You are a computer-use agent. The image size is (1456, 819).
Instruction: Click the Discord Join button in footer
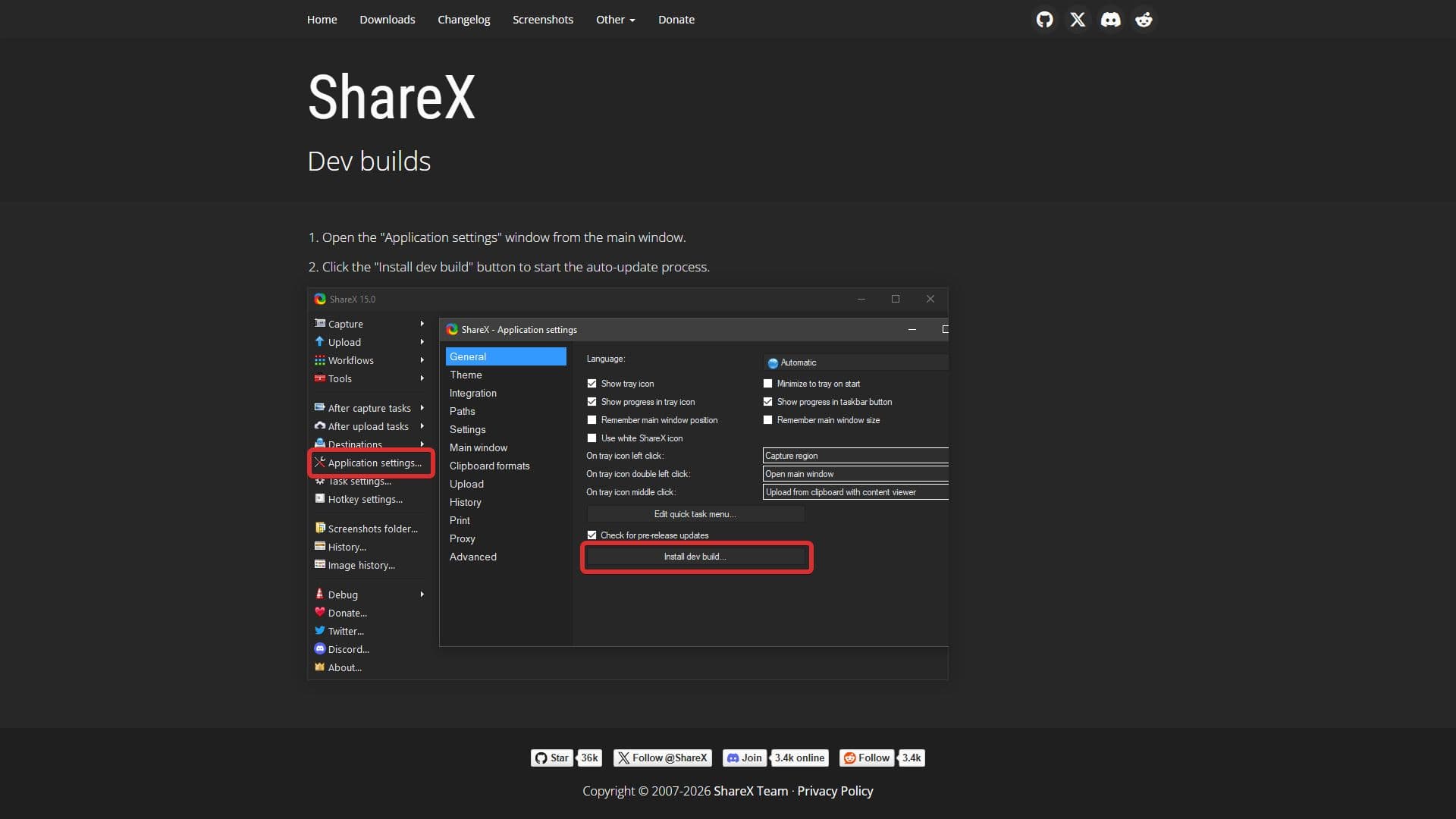pyautogui.click(x=744, y=758)
